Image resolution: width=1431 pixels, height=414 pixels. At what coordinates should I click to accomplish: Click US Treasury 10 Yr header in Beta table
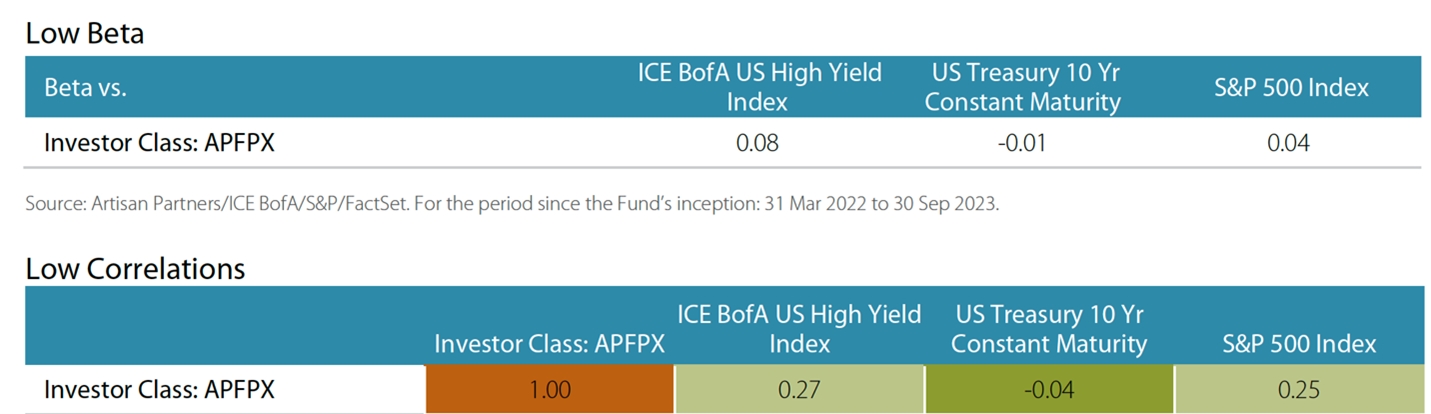tap(1022, 87)
